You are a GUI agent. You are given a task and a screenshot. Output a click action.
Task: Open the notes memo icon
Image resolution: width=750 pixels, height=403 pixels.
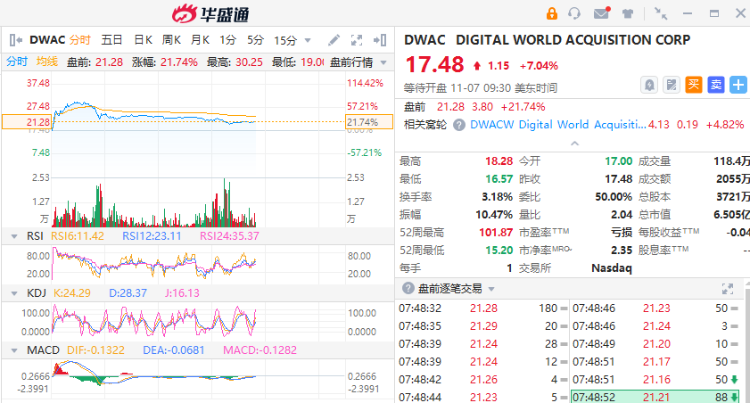pyautogui.click(x=672, y=85)
